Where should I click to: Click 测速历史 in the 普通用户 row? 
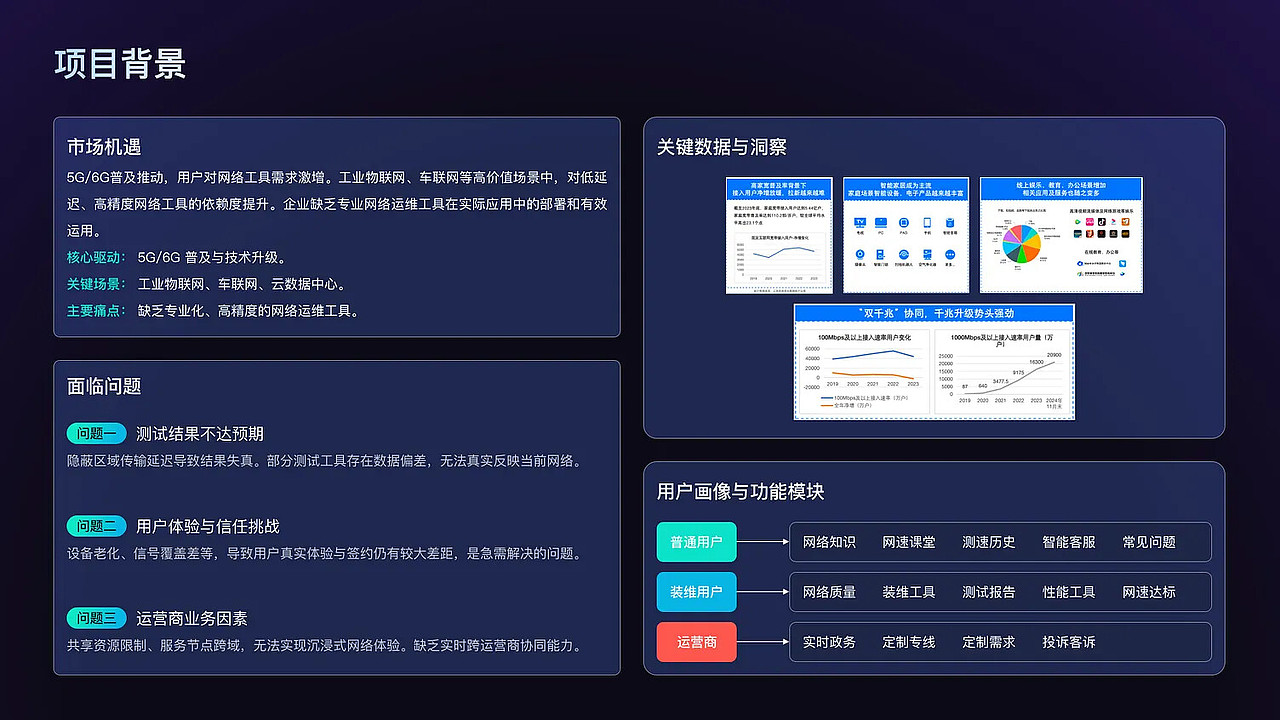(x=989, y=542)
